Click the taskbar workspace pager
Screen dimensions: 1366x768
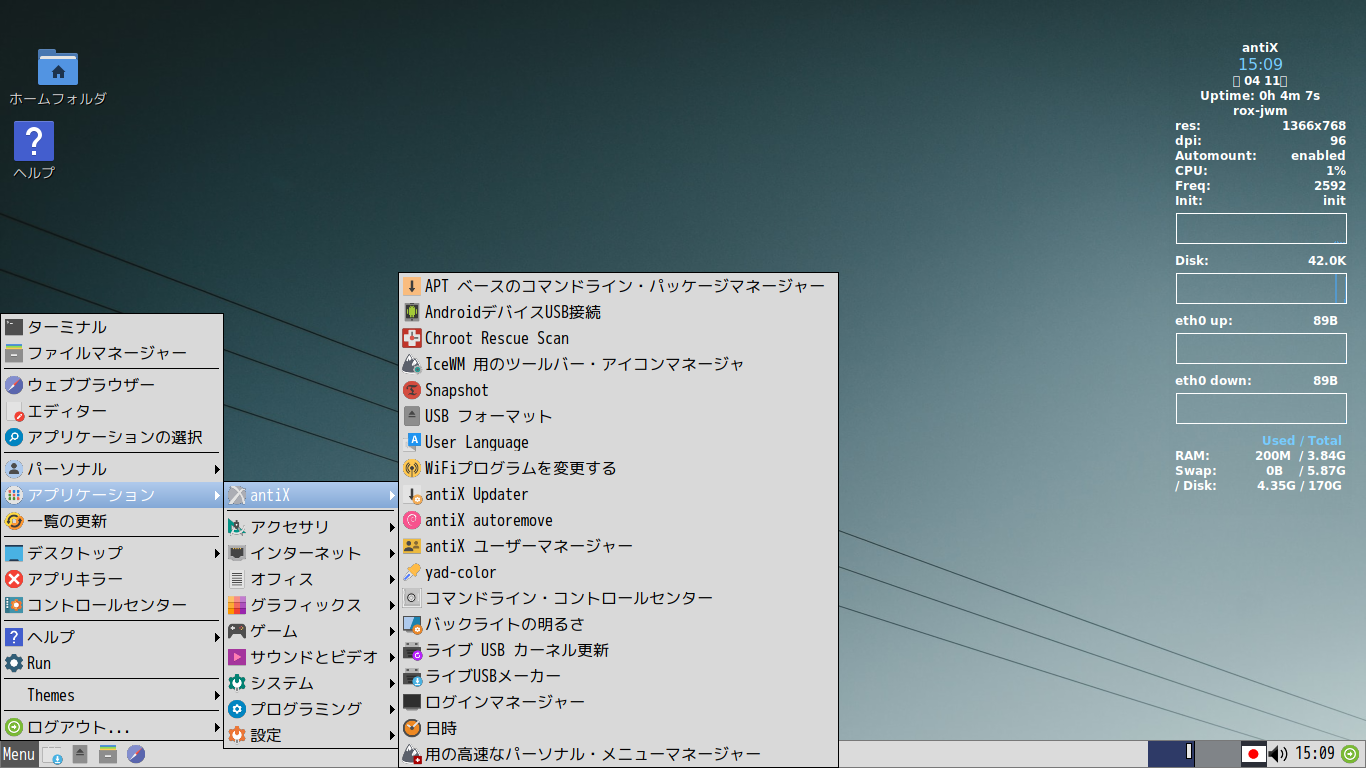pos(1194,754)
